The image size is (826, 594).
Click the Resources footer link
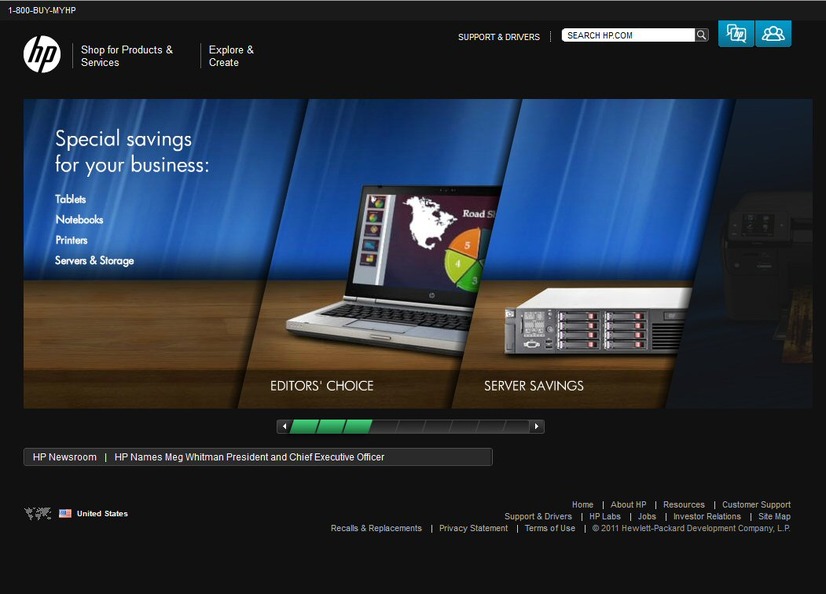coord(684,504)
